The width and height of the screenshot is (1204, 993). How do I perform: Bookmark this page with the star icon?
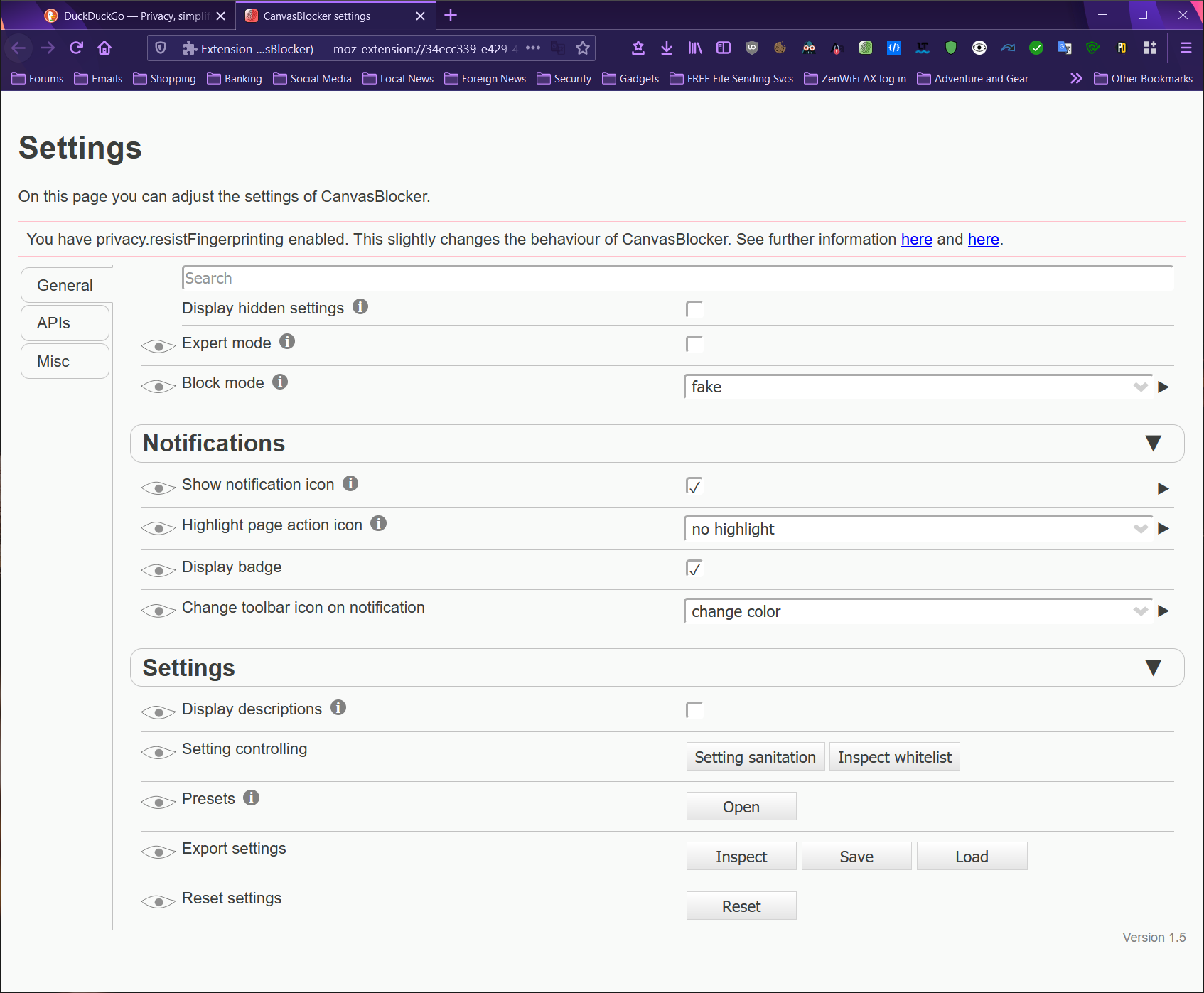[x=583, y=48]
